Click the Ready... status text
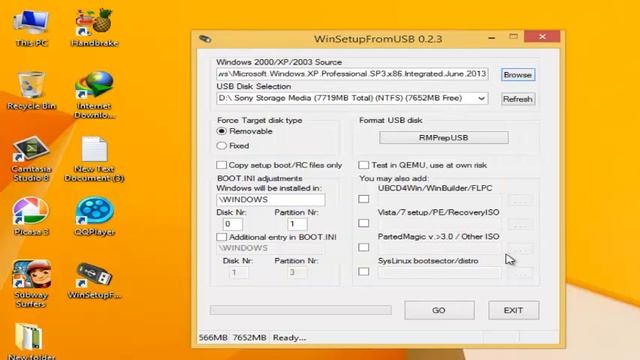640x360 pixels. (289, 338)
